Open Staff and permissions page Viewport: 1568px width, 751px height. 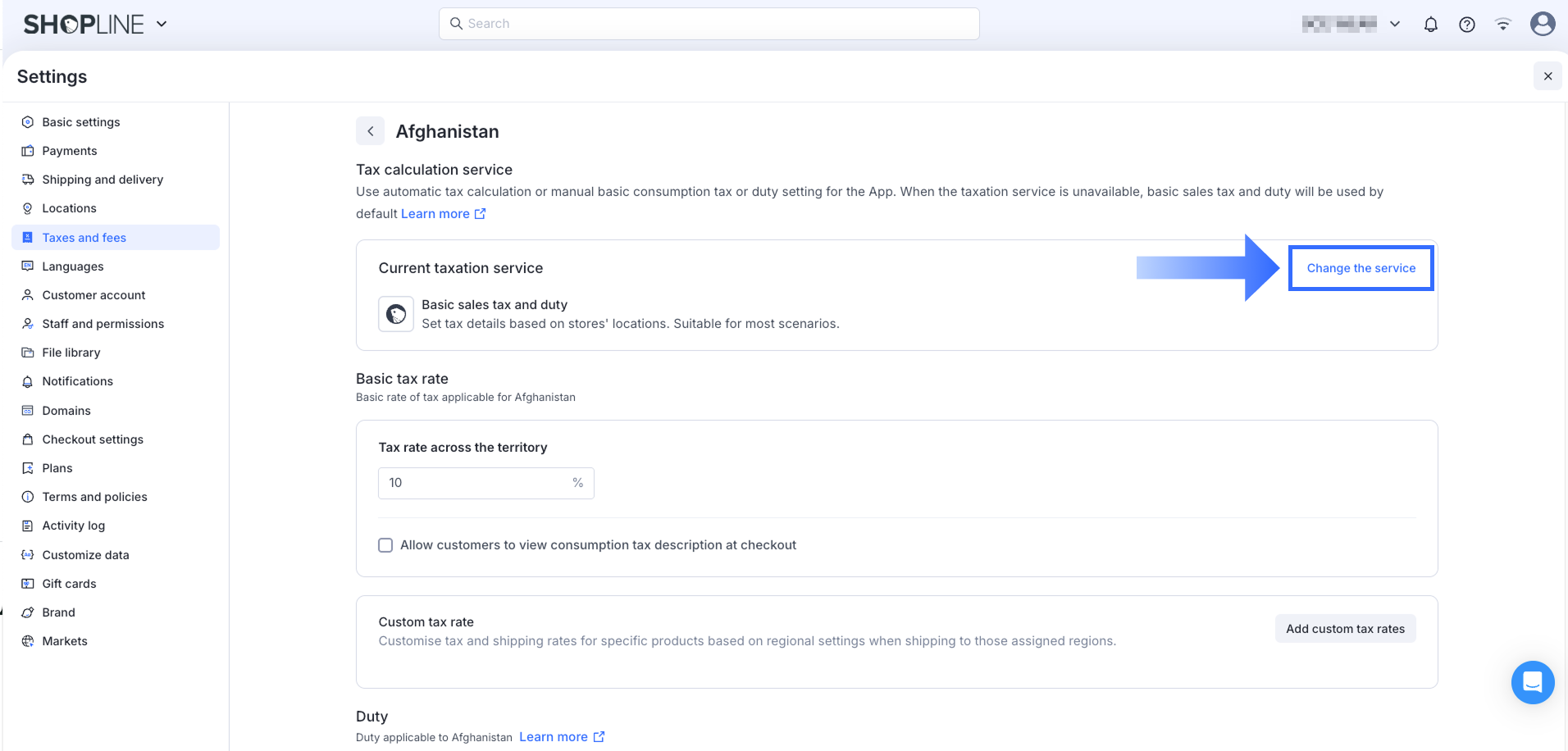[103, 324]
